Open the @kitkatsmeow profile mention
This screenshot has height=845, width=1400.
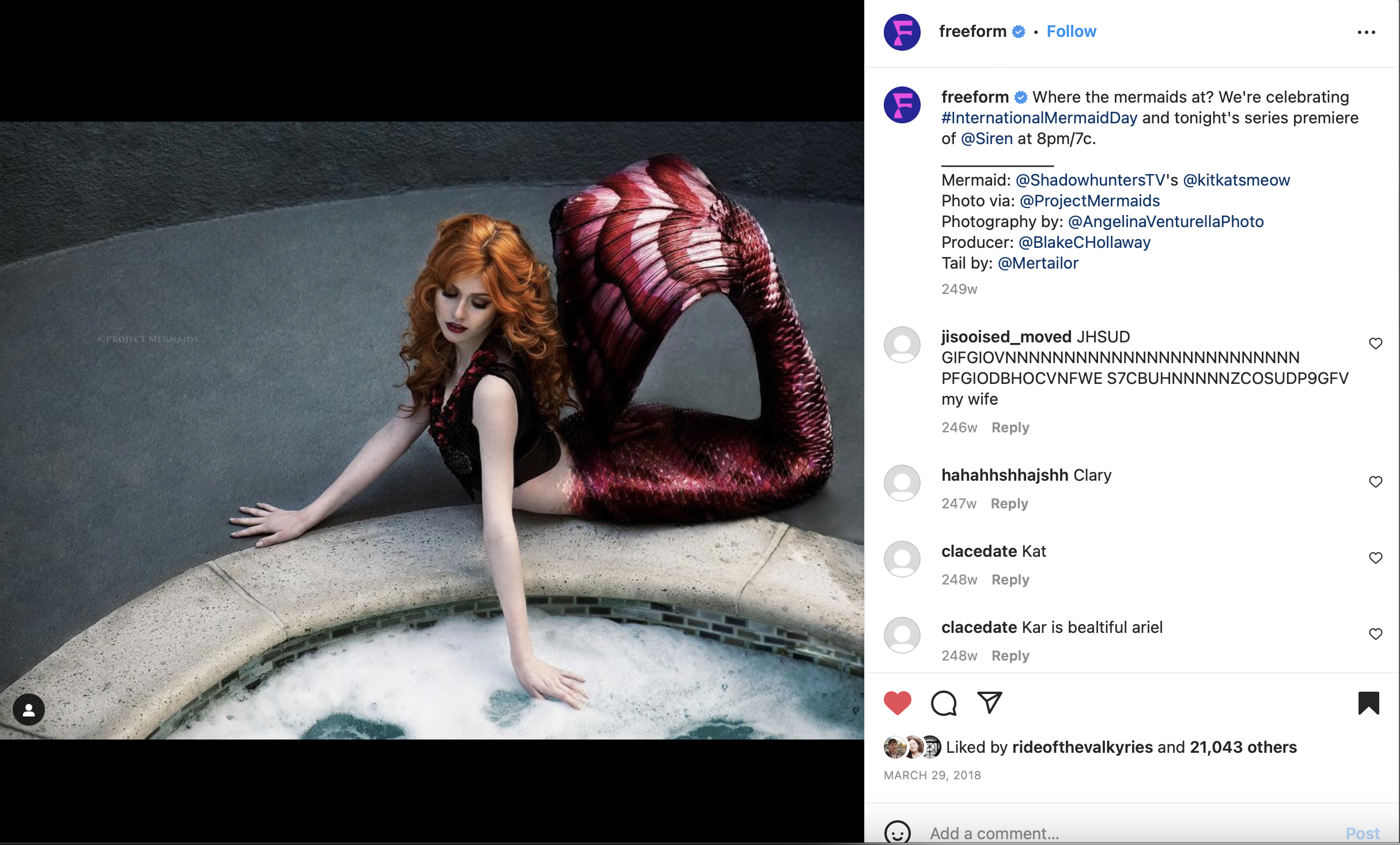1236,180
